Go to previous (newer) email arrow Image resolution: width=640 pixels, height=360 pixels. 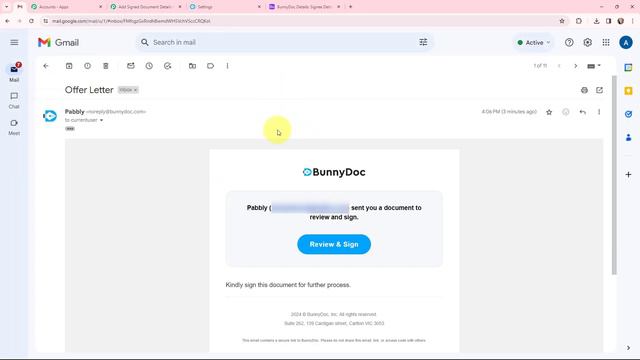559,66
